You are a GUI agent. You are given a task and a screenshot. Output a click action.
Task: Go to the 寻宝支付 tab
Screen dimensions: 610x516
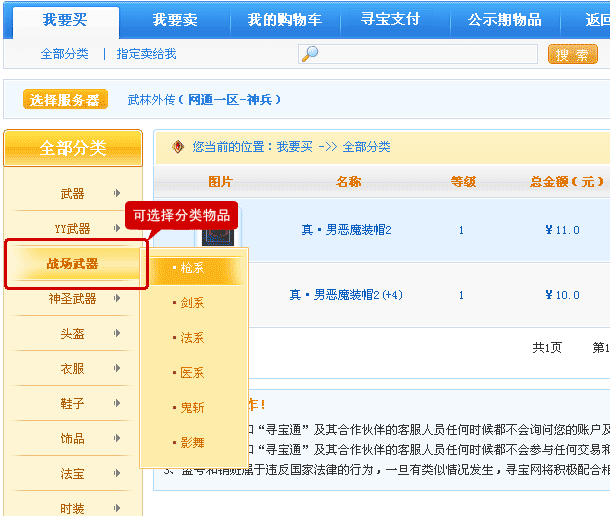point(391,21)
